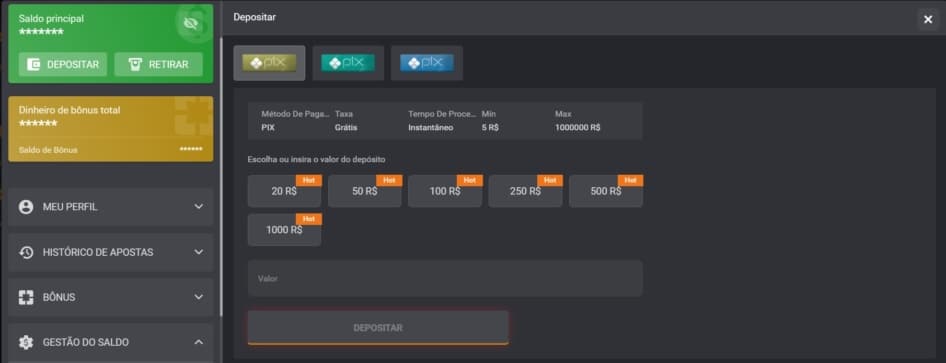Click the balance management gear icon

26,342
